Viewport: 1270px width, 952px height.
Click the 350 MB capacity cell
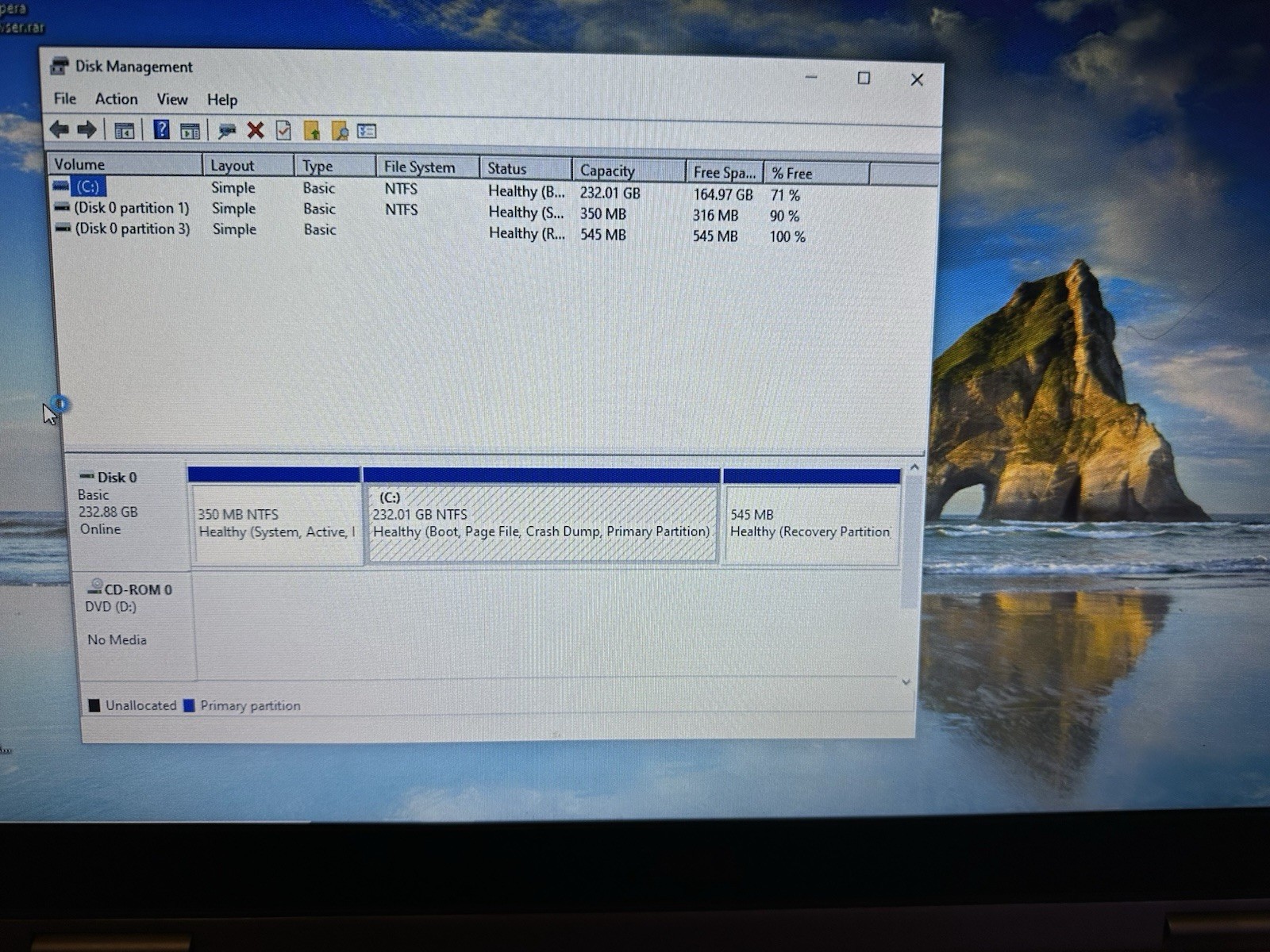(603, 213)
